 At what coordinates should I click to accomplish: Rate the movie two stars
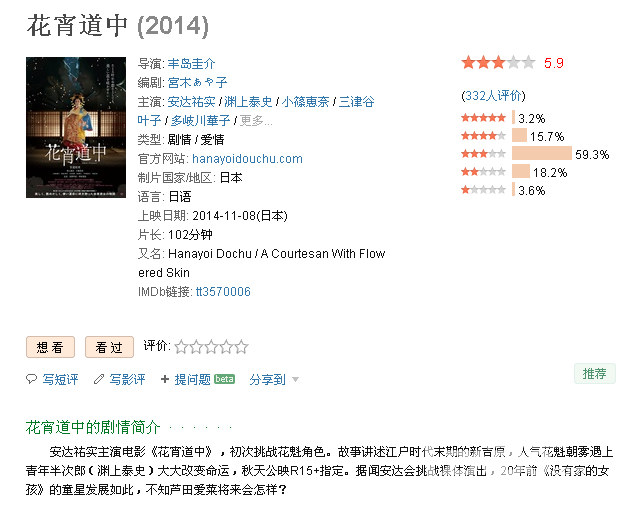[x=196, y=347]
